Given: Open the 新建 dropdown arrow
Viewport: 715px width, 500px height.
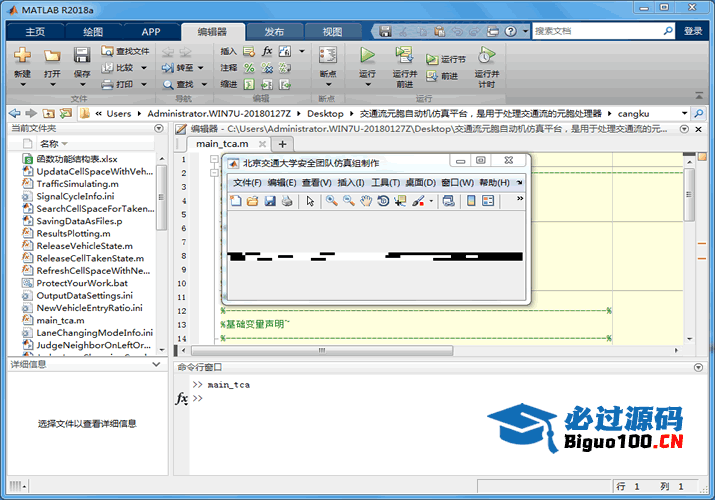Looking at the screenshot, I should point(22,85).
